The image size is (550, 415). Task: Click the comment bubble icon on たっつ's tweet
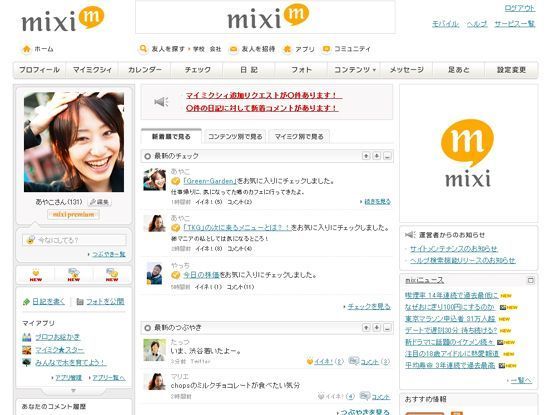click(x=354, y=361)
